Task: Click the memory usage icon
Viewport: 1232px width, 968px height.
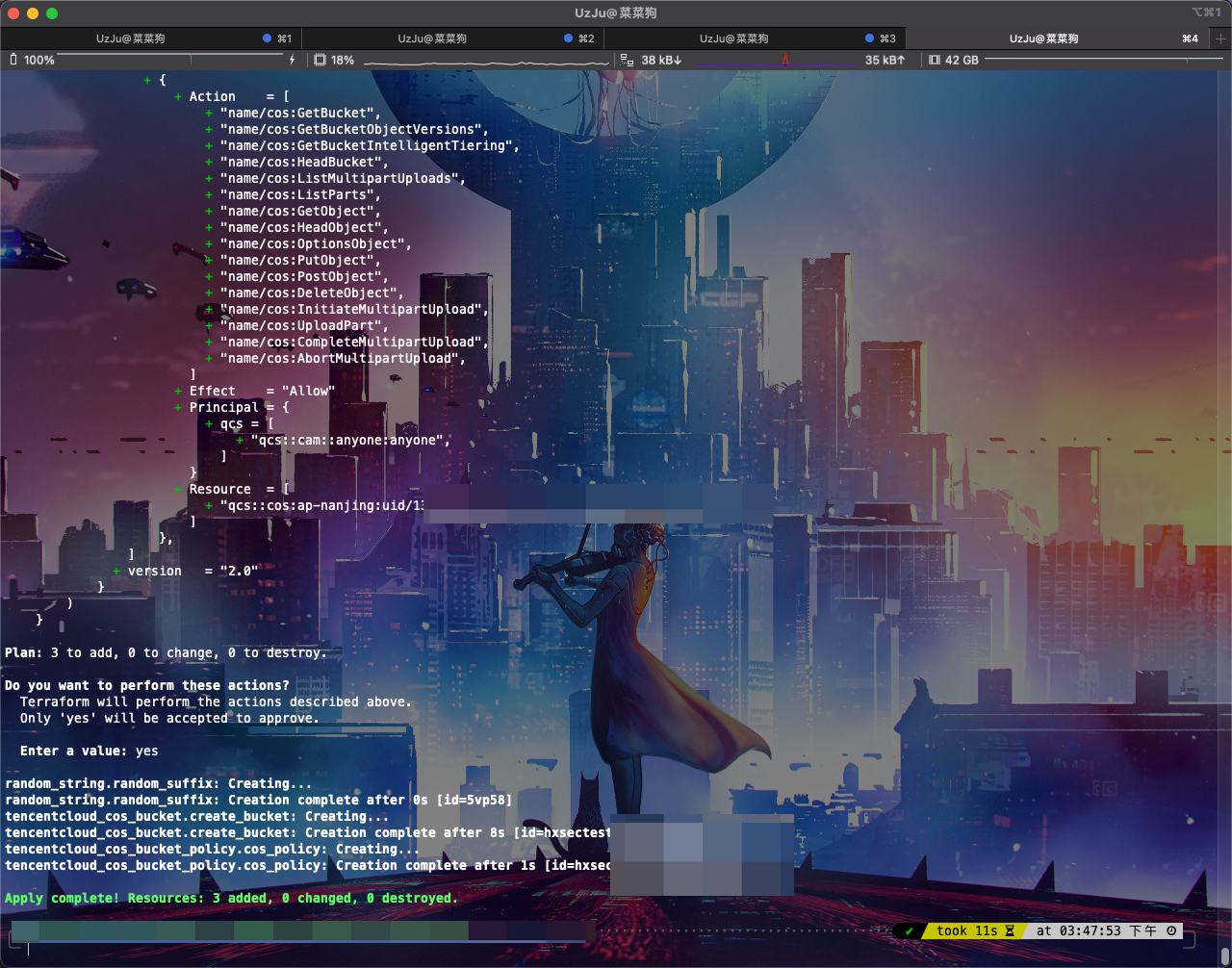Action: 934,60
